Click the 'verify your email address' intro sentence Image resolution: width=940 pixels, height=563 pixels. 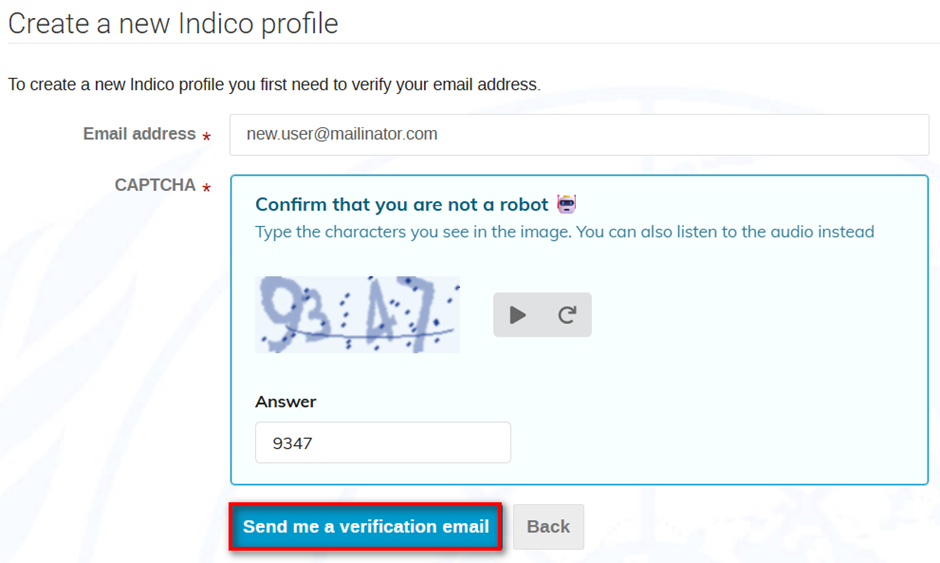click(274, 85)
